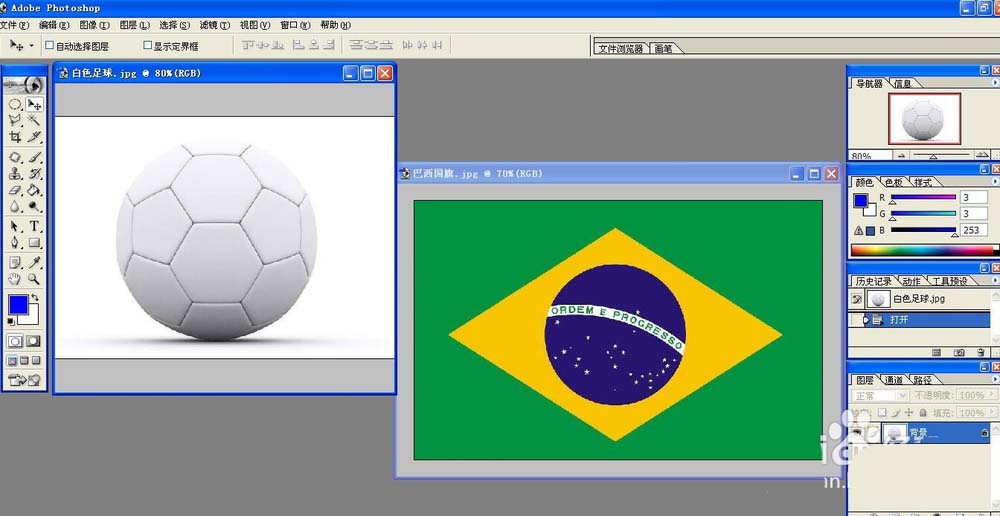Image resolution: width=1000 pixels, height=516 pixels.
Task: Choose standard screen mode button
Action: pos(12,361)
